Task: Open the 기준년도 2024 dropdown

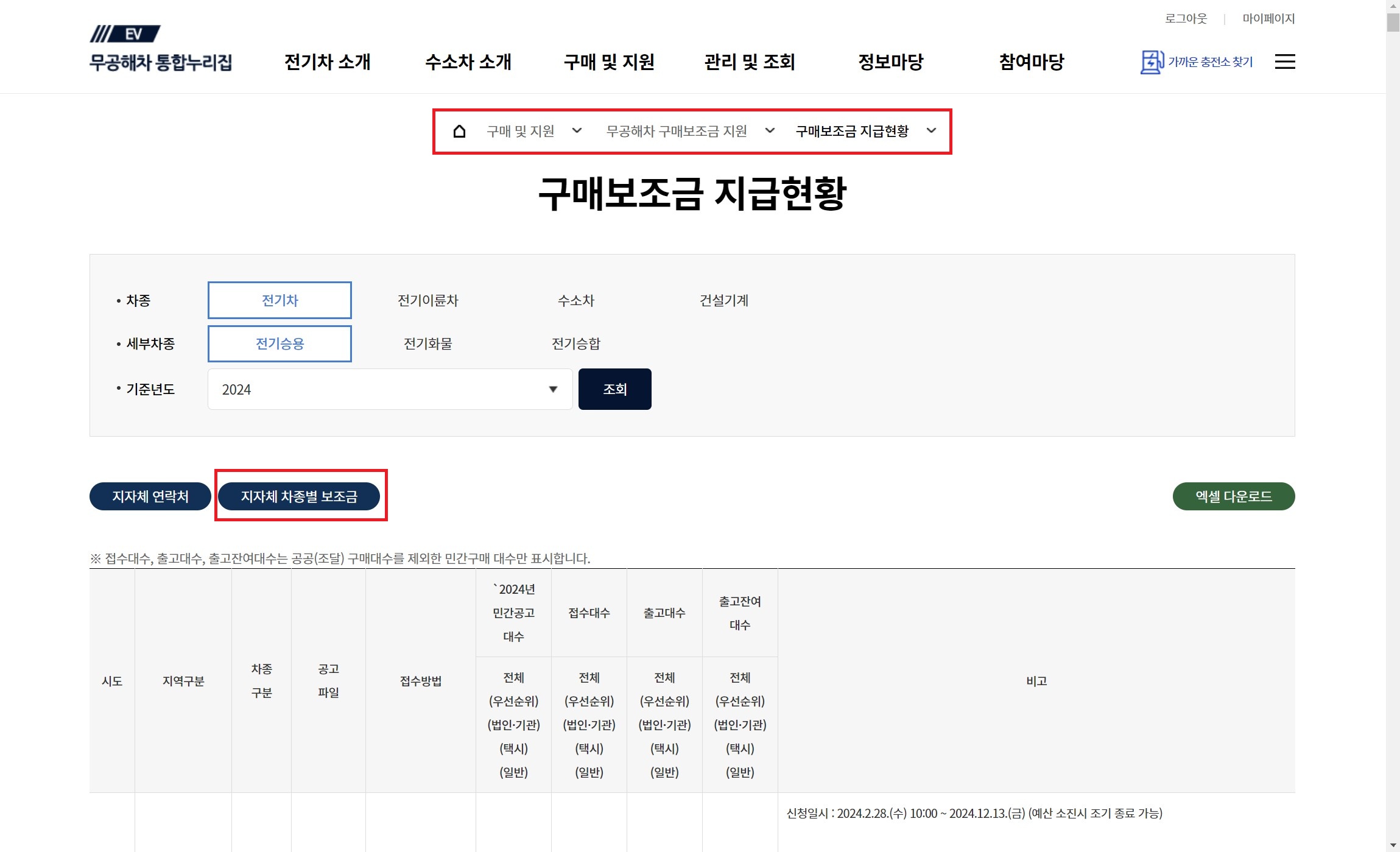Action: (390, 389)
